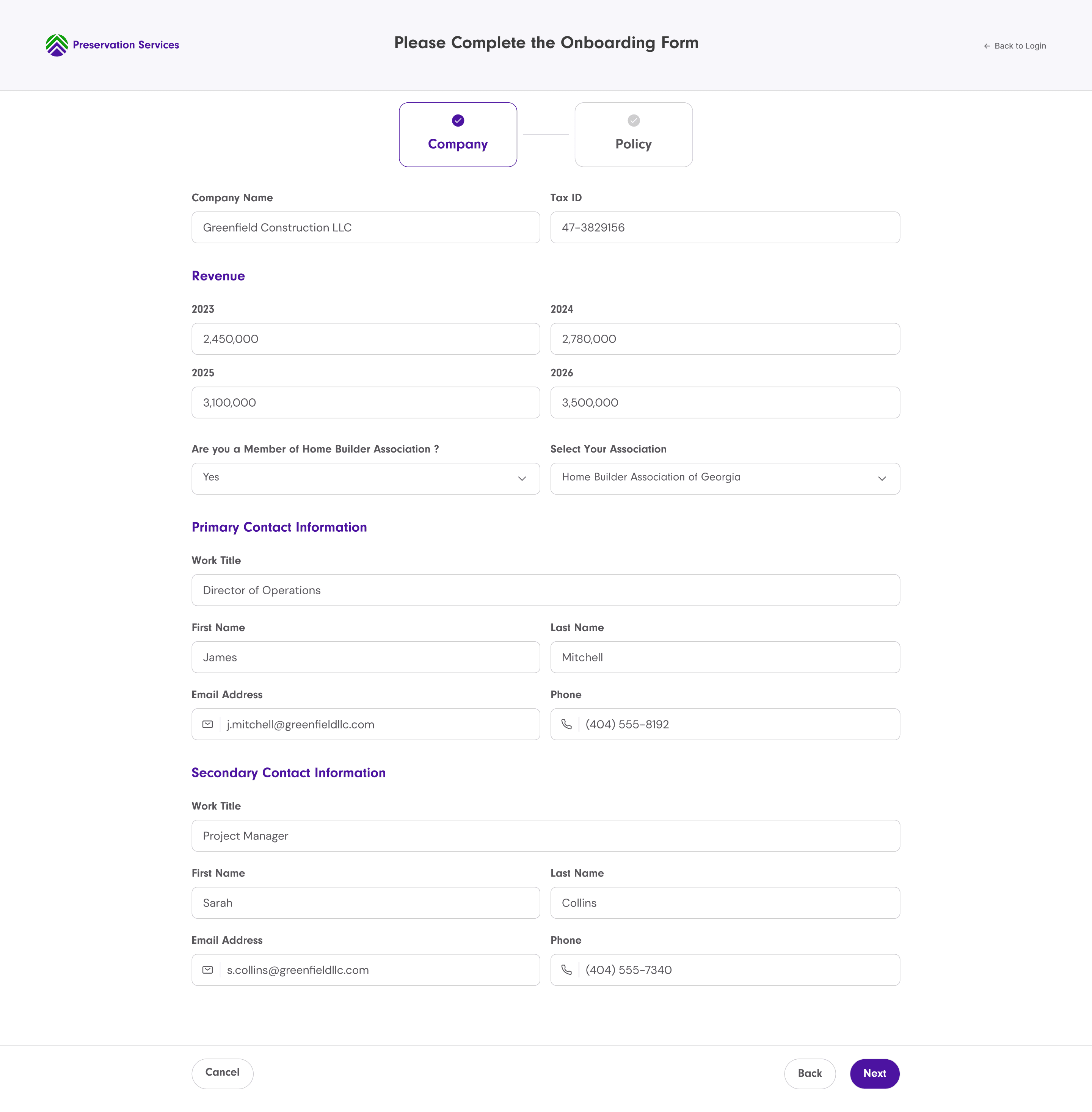The height and width of the screenshot is (1112, 1092).
Task: Click the Cancel button
Action: click(x=223, y=1073)
